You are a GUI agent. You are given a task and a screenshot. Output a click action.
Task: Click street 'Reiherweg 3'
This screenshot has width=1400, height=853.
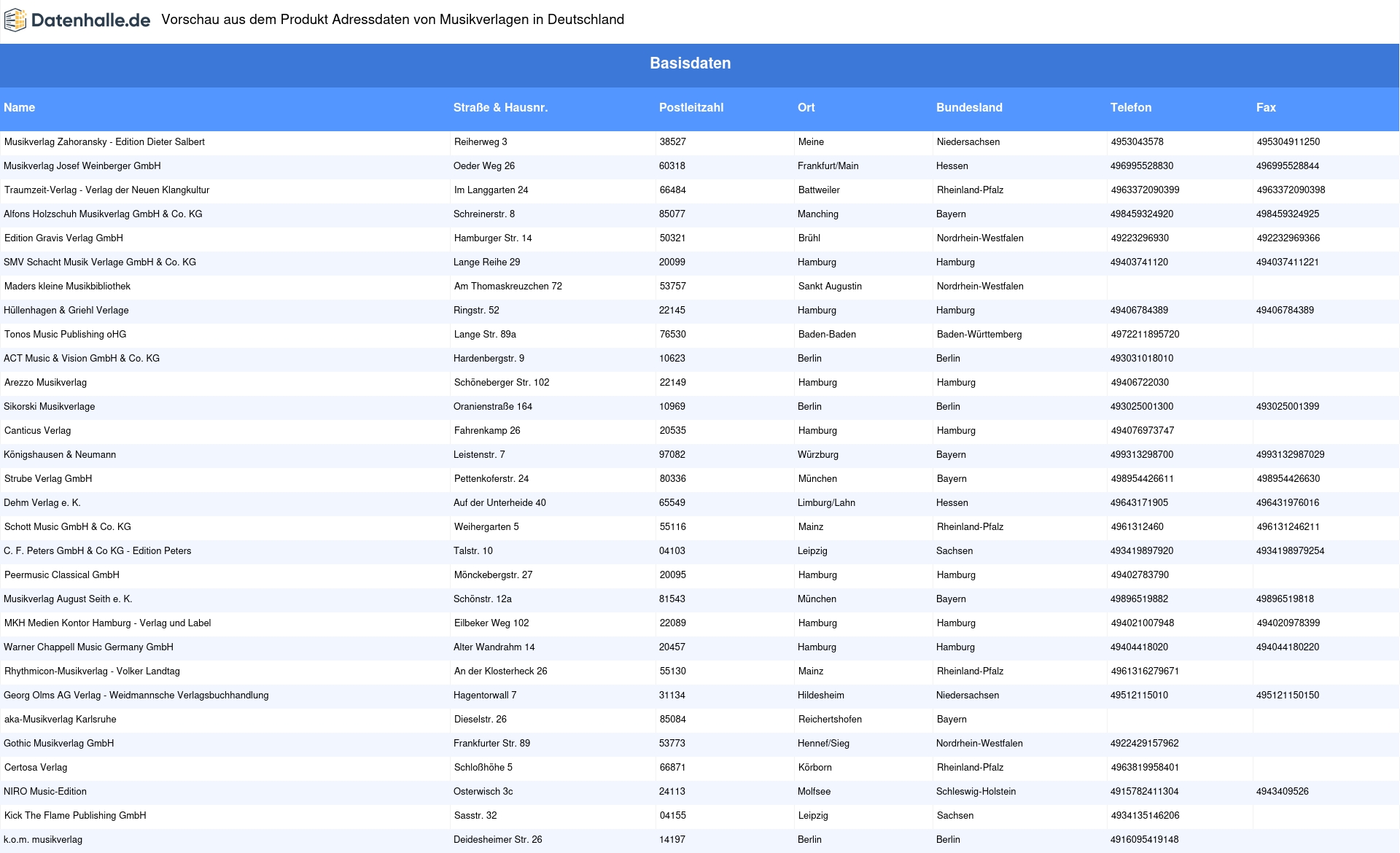pyautogui.click(x=481, y=142)
